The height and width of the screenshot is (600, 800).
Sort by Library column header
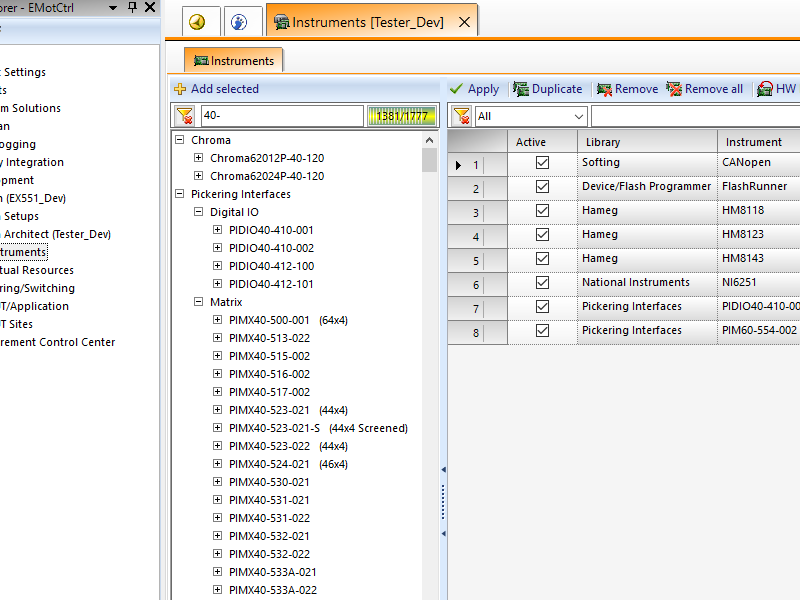pos(647,142)
